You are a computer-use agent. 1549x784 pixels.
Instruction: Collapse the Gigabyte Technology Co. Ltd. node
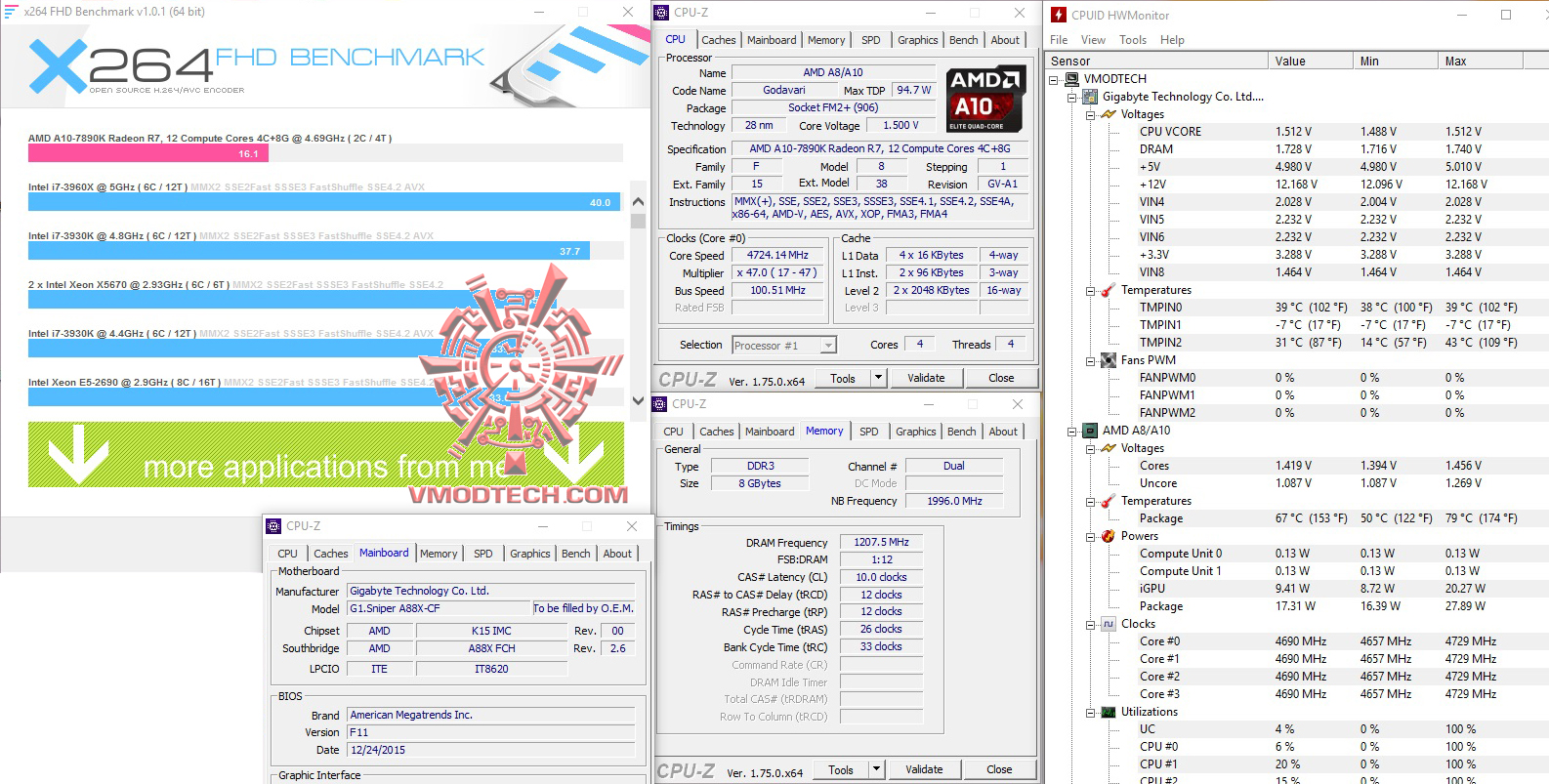(1072, 98)
